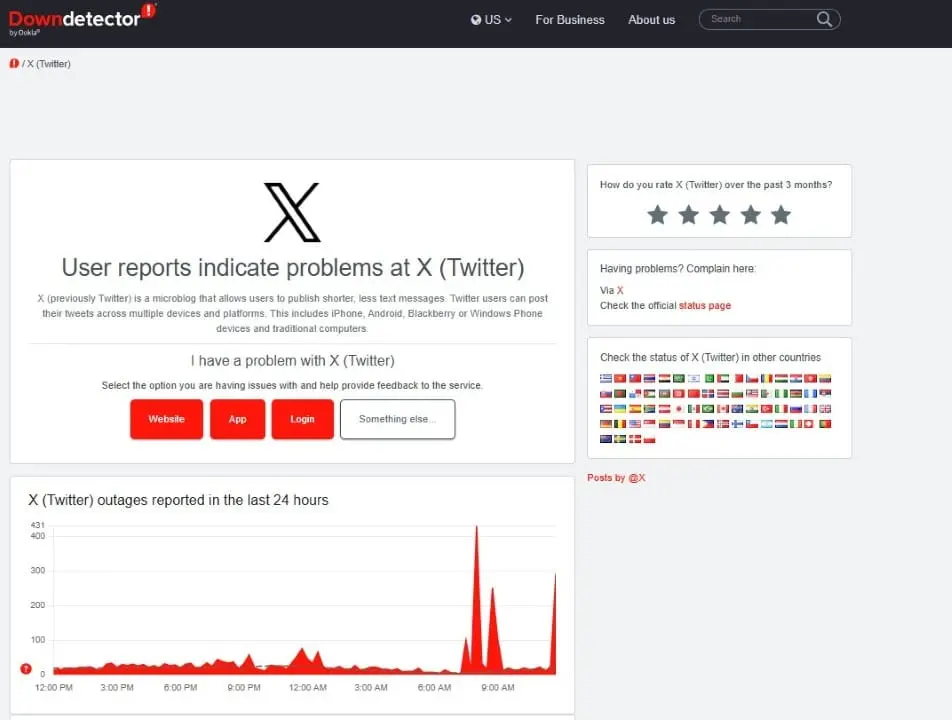Open the For Business page

pyautogui.click(x=570, y=19)
